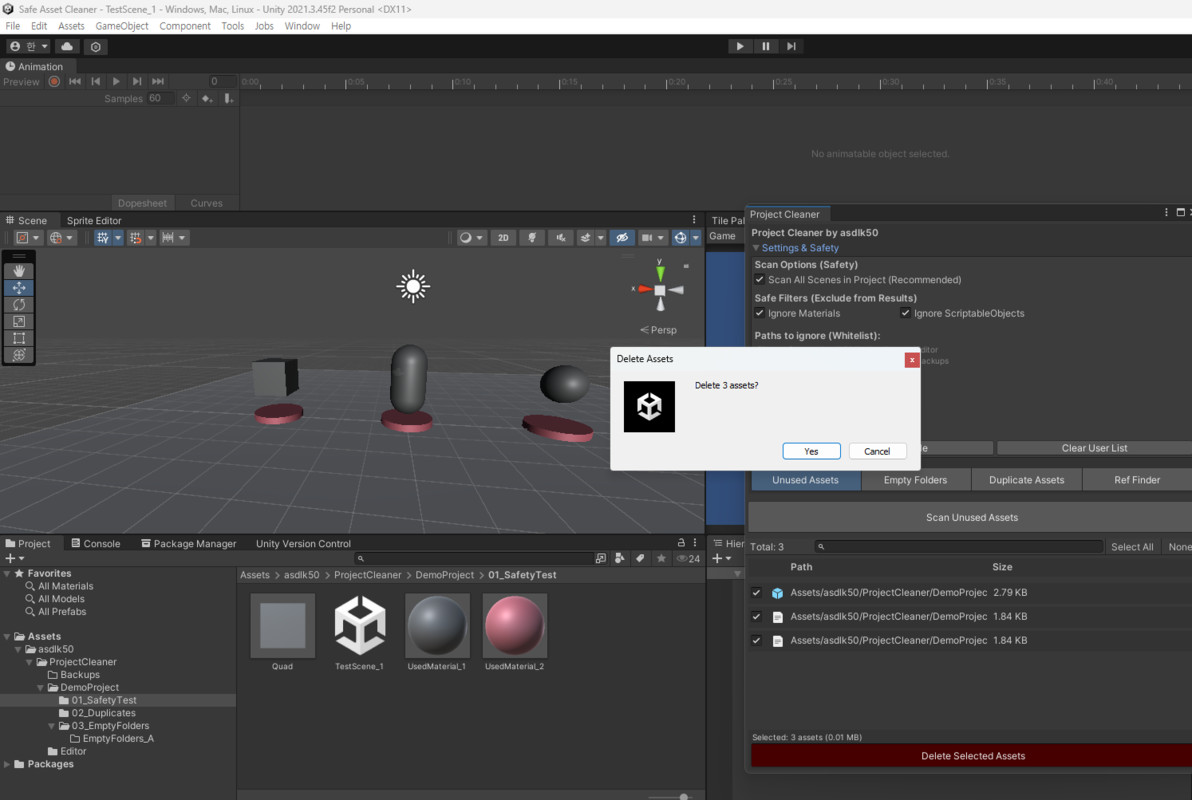Image resolution: width=1192 pixels, height=800 pixels.
Task: Click the settings gear next to cloud icon
Action: pyautogui.click(x=95, y=46)
